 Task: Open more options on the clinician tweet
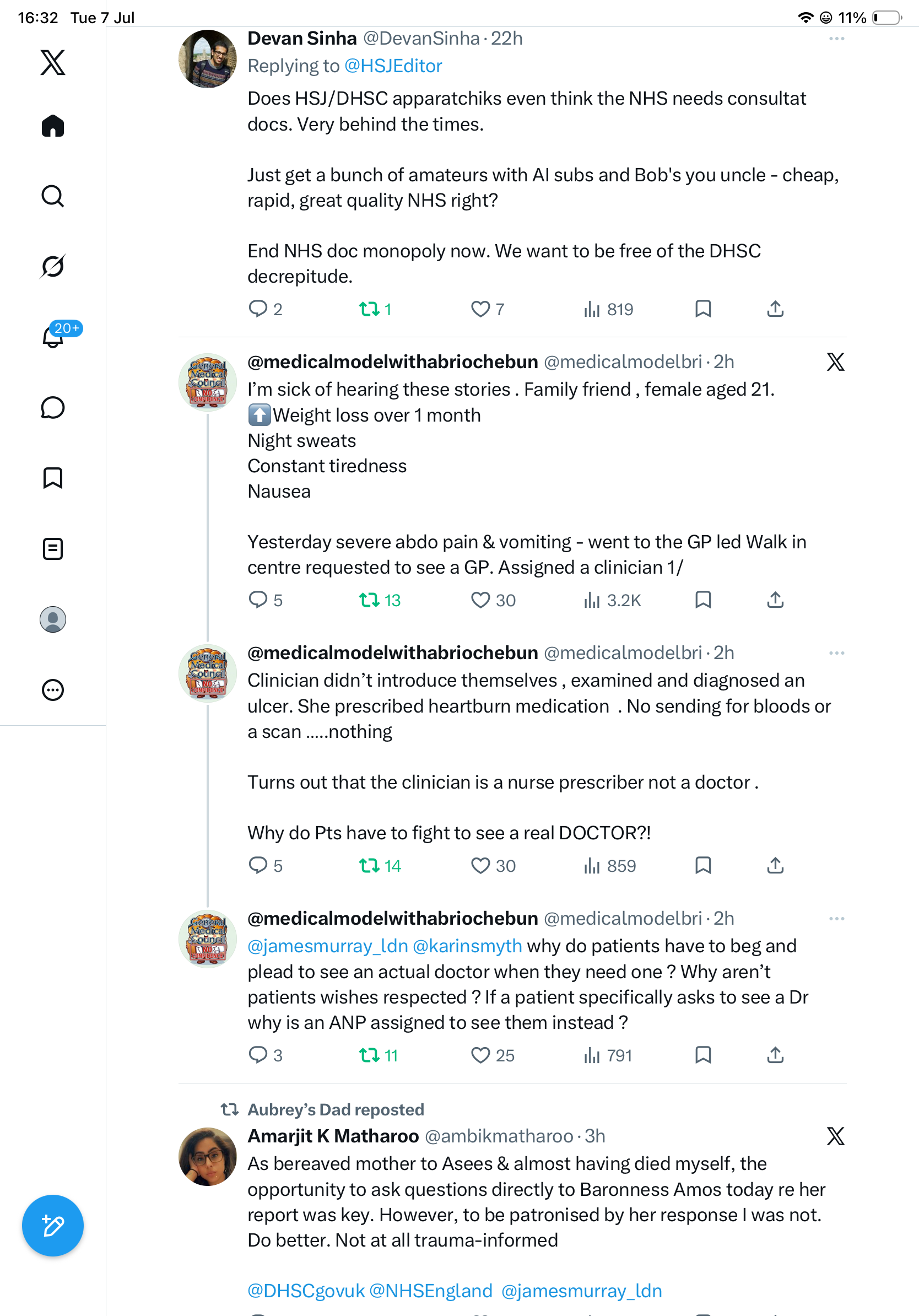pyautogui.click(x=836, y=653)
